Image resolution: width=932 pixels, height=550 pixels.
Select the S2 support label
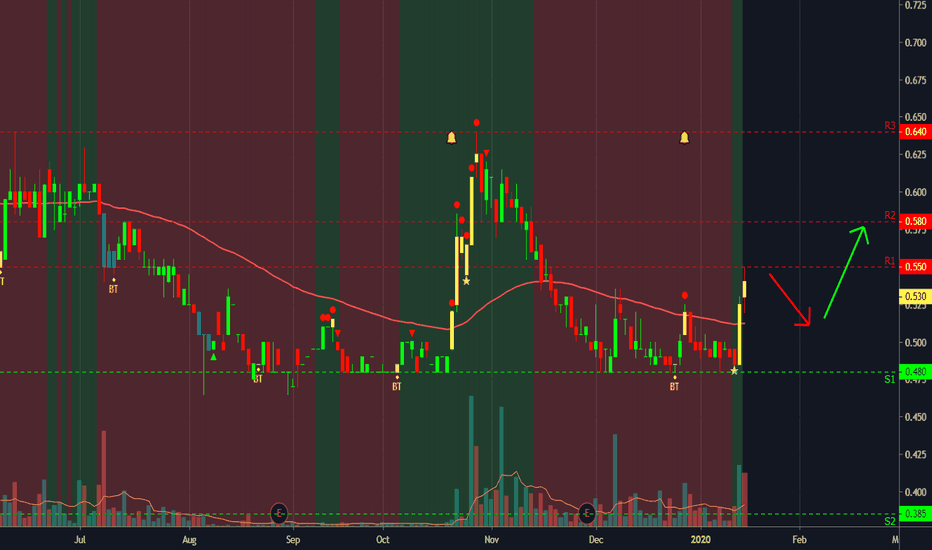click(x=890, y=521)
